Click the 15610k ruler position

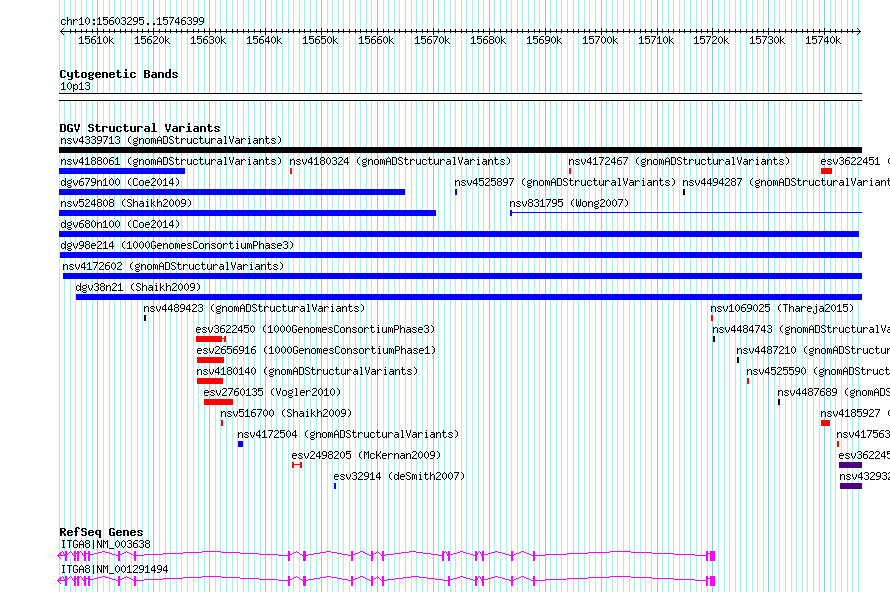pos(96,40)
